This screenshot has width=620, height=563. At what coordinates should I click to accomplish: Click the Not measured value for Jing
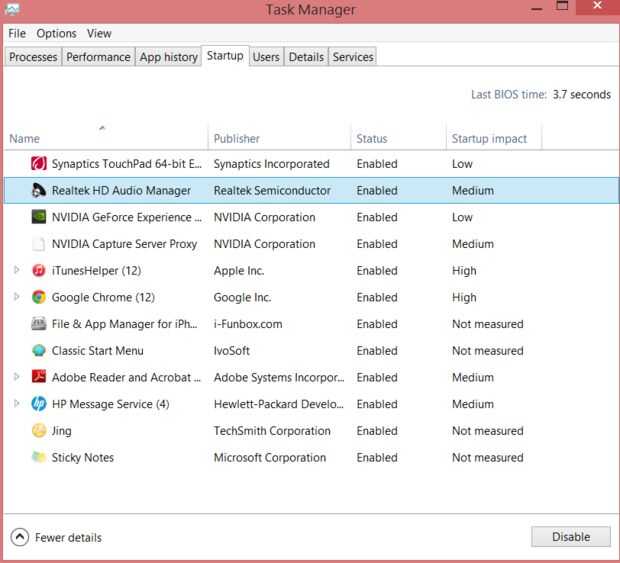[488, 431]
